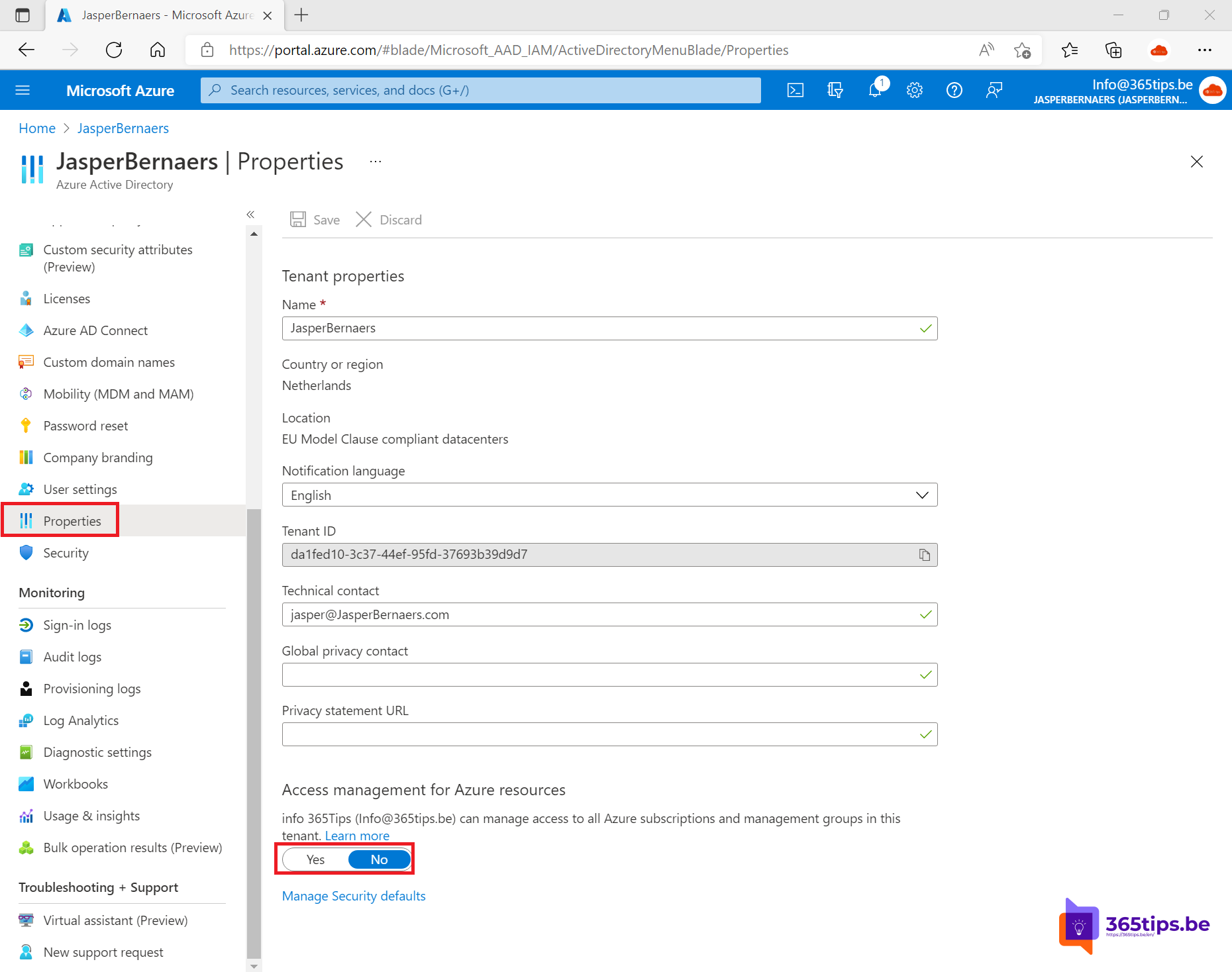Copy Tenant ID to clipboard
Screen dimensions: 1232x972
point(924,555)
